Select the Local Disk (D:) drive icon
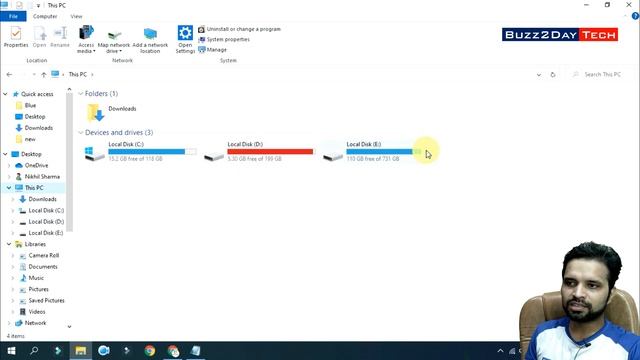The image size is (640, 360). (214, 156)
